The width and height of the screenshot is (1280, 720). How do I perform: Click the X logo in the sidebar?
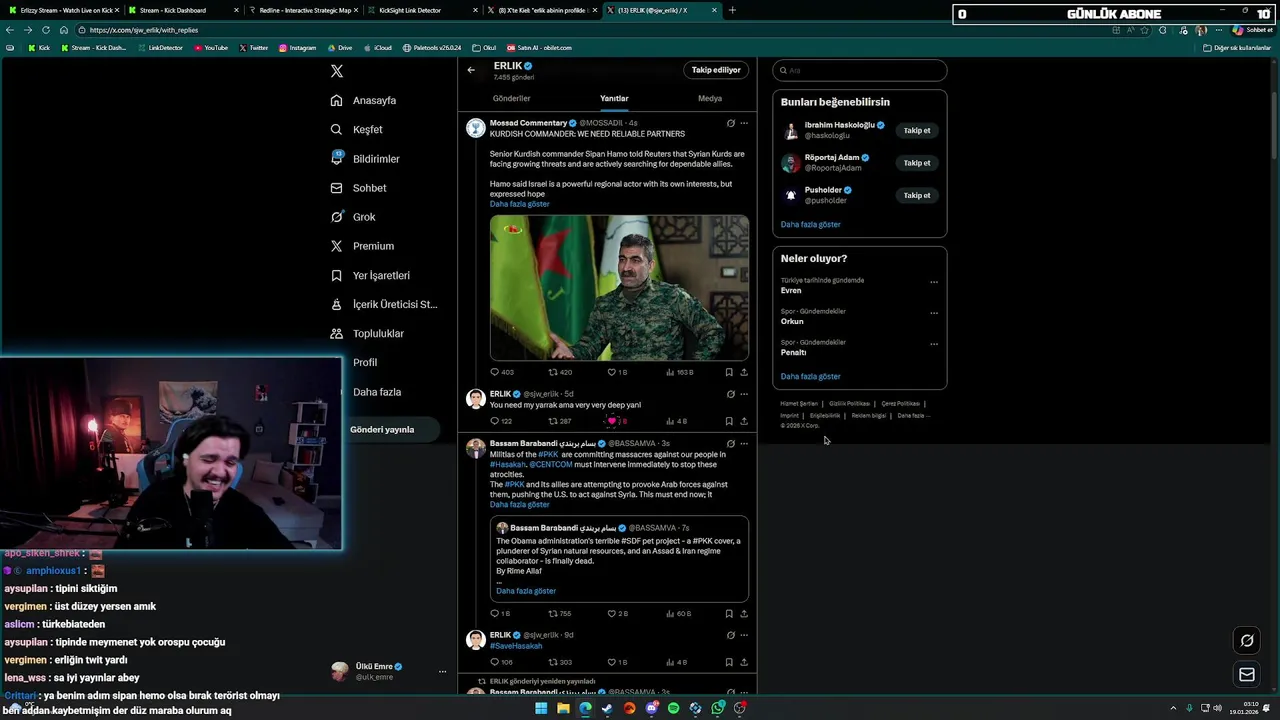337,71
